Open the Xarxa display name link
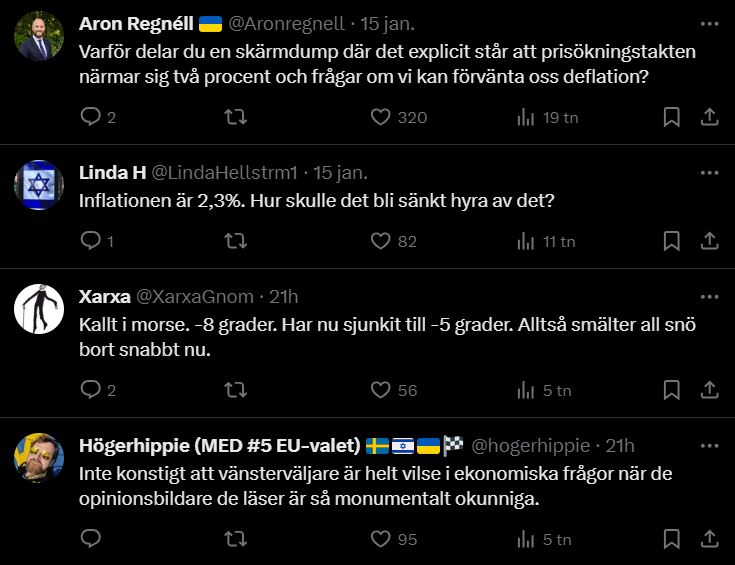This screenshot has width=735, height=565. 103,297
